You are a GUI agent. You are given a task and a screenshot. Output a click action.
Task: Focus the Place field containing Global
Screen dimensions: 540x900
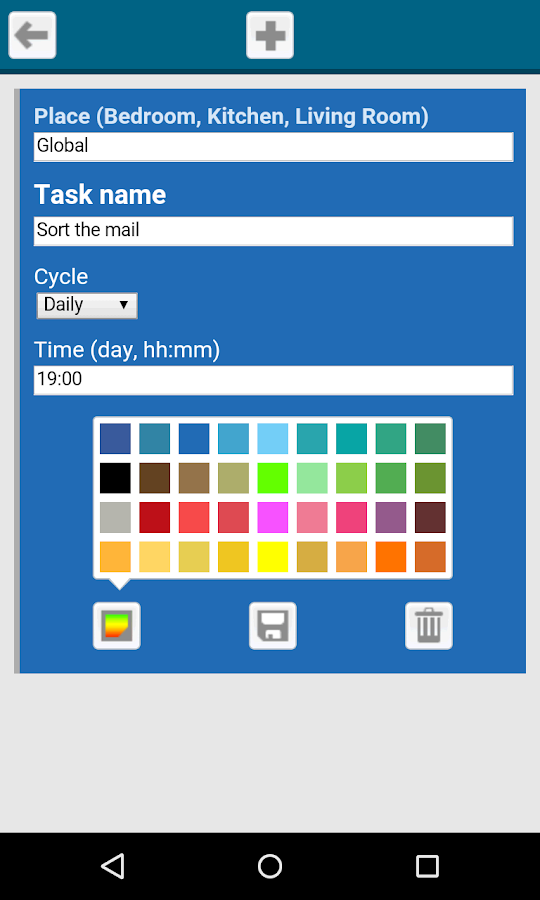point(273,147)
